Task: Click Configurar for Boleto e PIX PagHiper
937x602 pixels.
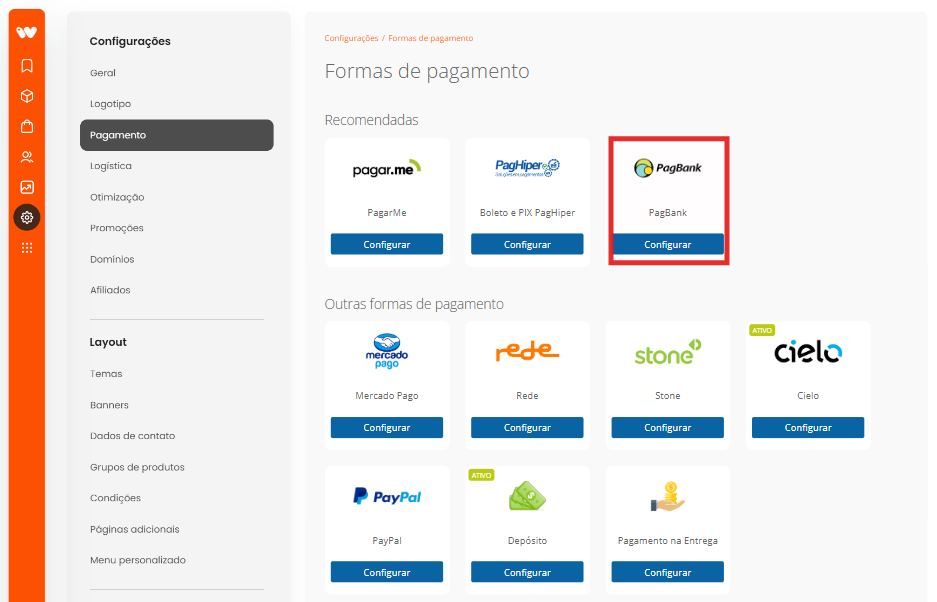Action: pyautogui.click(x=527, y=244)
